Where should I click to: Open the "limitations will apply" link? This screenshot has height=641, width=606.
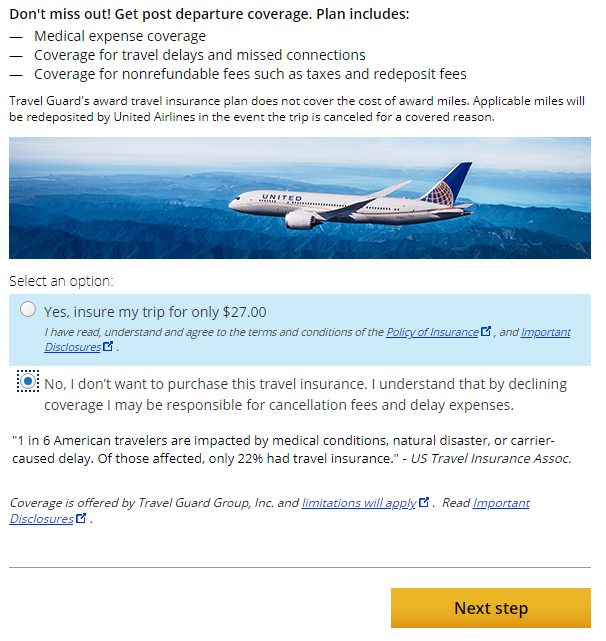(x=359, y=503)
